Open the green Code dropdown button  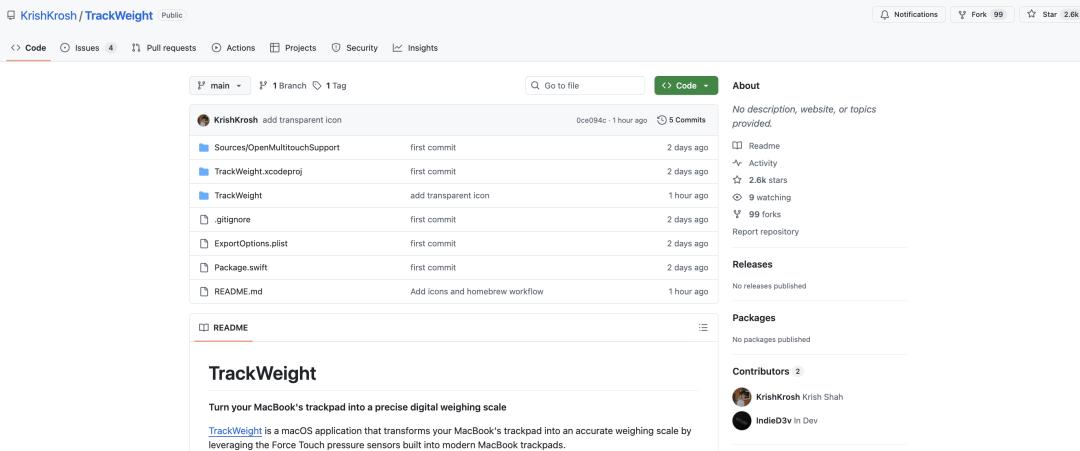pyautogui.click(x=686, y=85)
